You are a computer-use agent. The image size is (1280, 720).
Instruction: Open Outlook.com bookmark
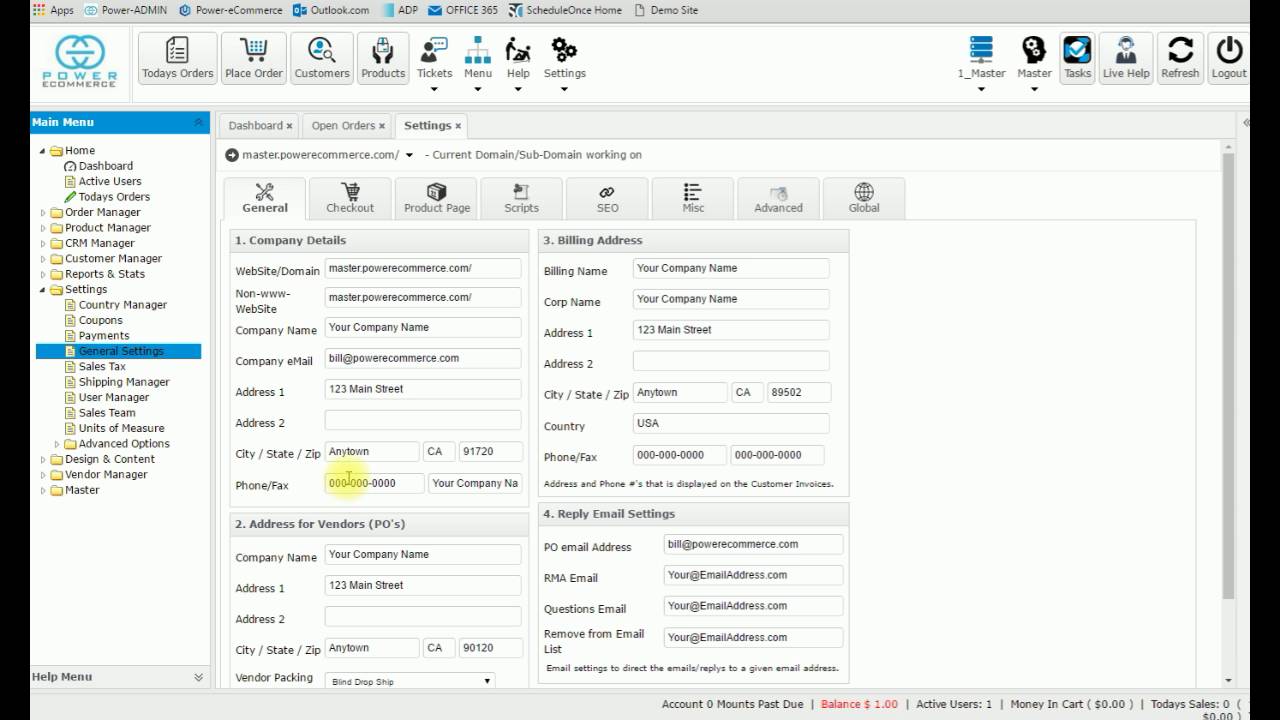[331, 10]
